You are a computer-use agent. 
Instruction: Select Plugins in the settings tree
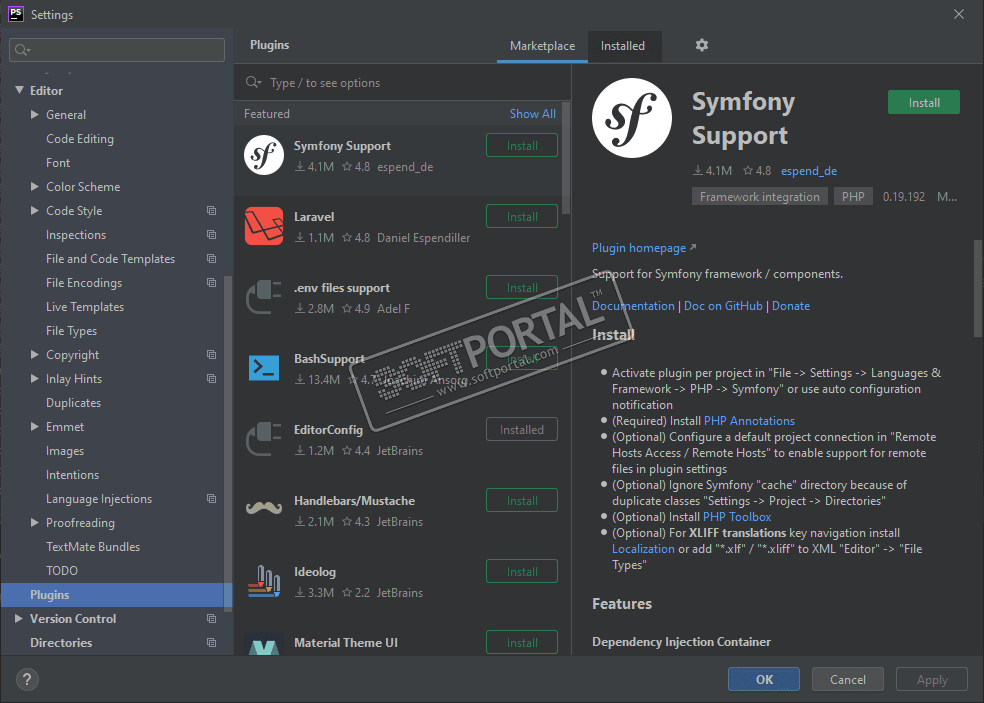117,594
